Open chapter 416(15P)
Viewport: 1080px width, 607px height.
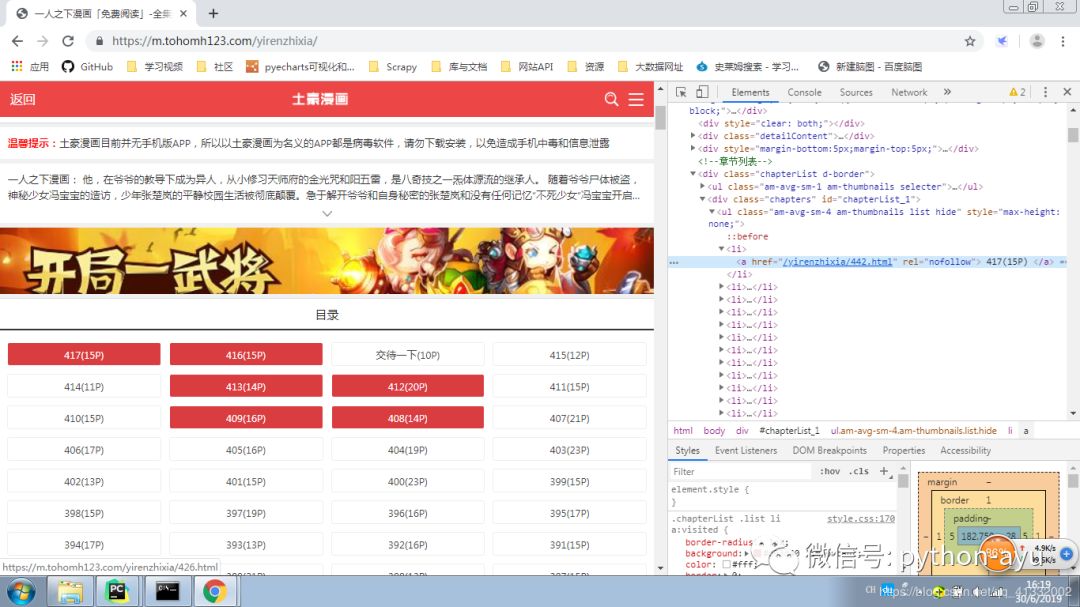(x=246, y=355)
